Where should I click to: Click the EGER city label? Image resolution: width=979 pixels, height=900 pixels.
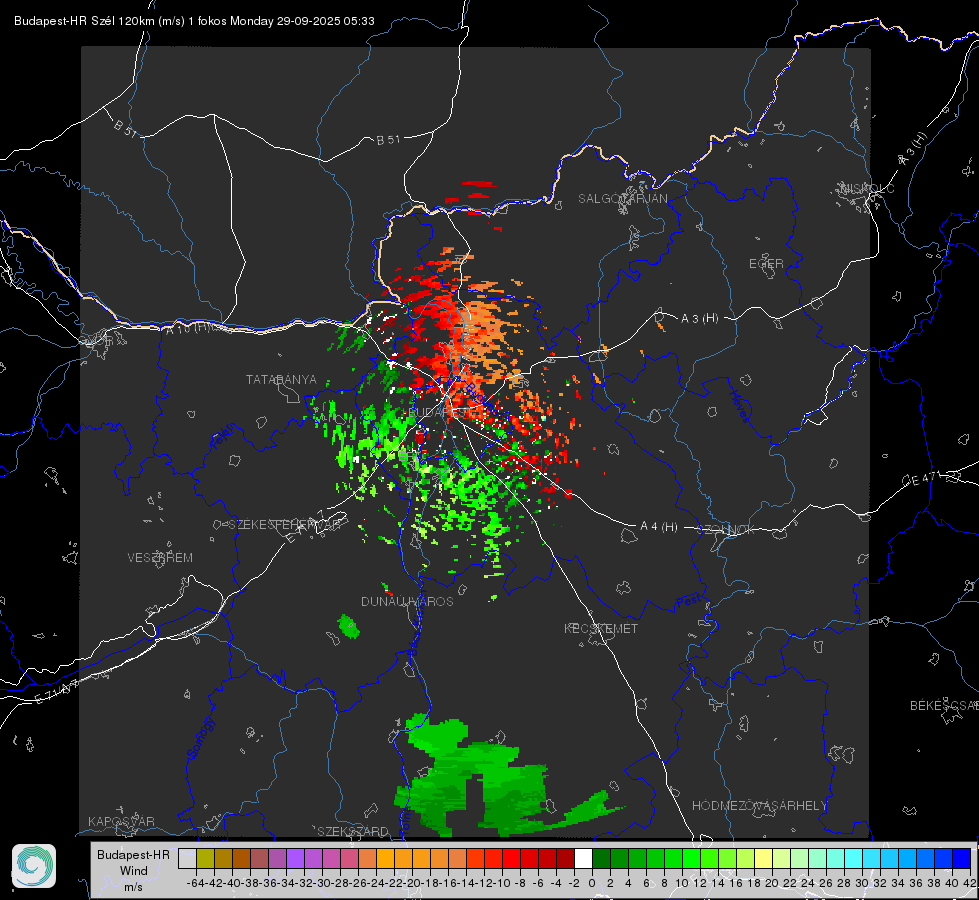click(x=766, y=264)
